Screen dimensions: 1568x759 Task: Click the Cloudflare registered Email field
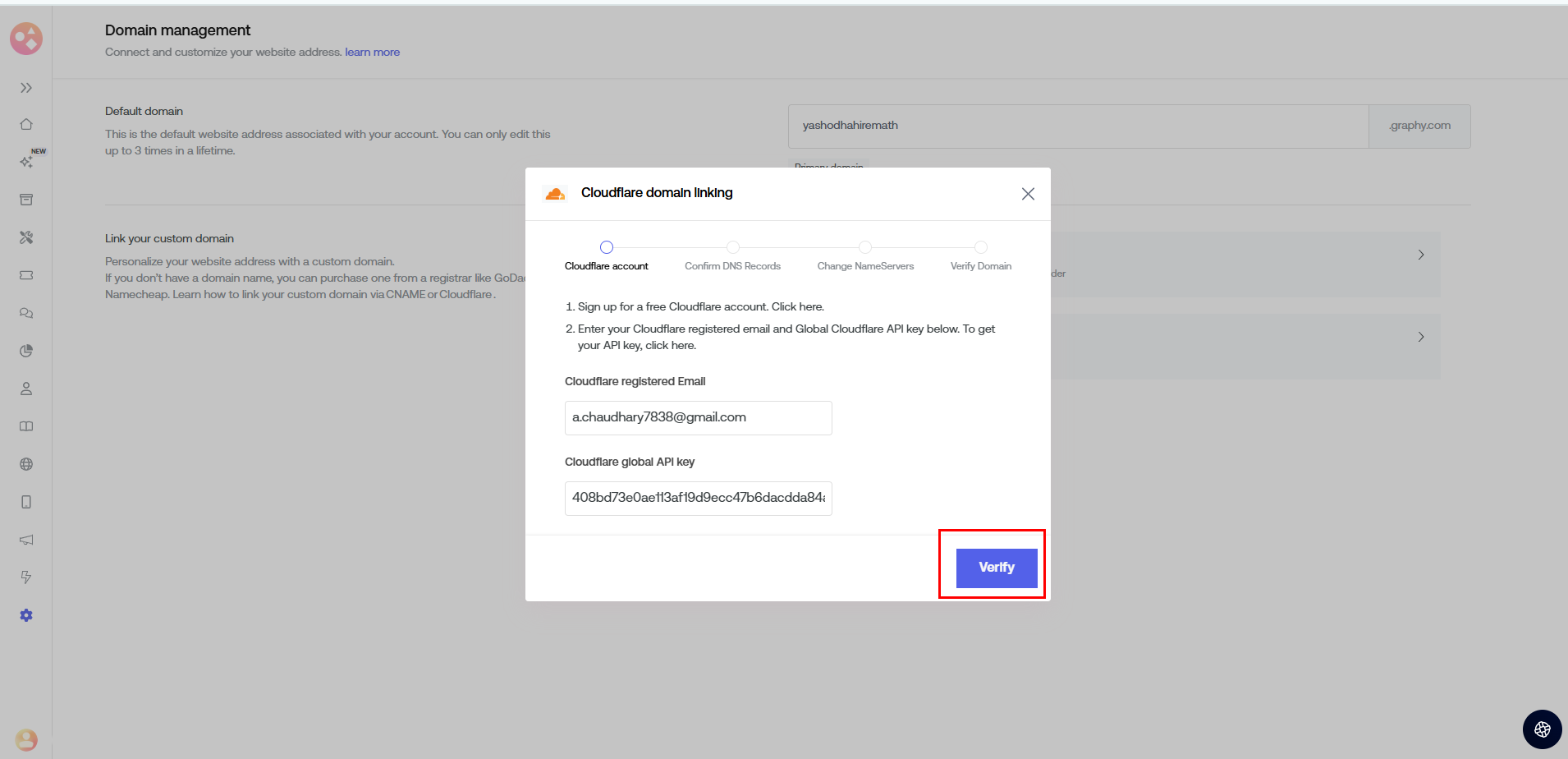[x=698, y=418]
